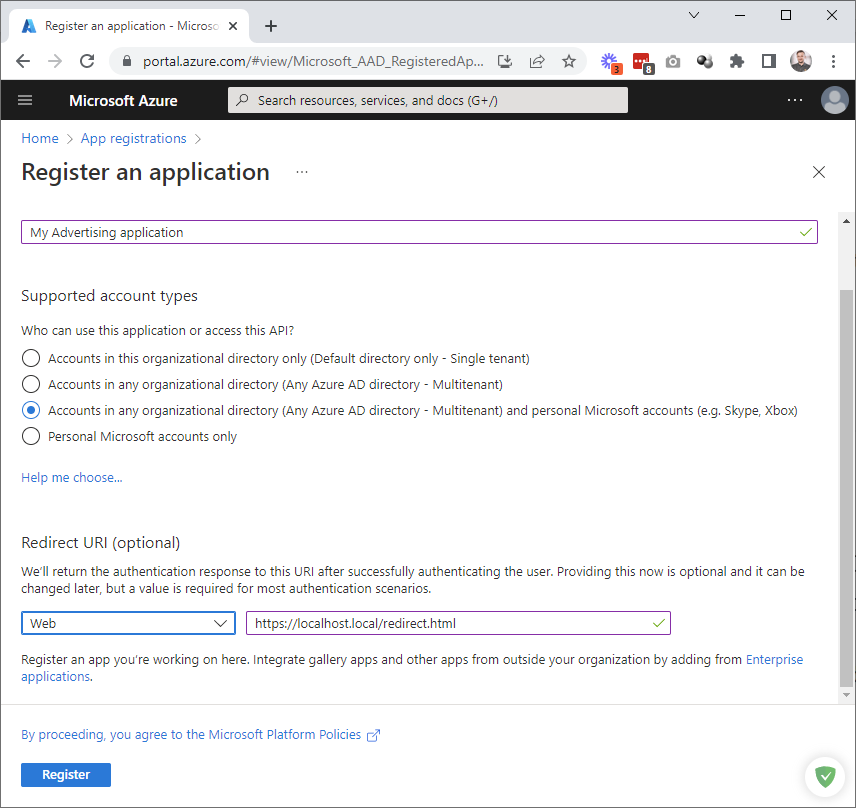Screen dimensions: 856x808
Task: Click the Register button
Action: pos(66,775)
